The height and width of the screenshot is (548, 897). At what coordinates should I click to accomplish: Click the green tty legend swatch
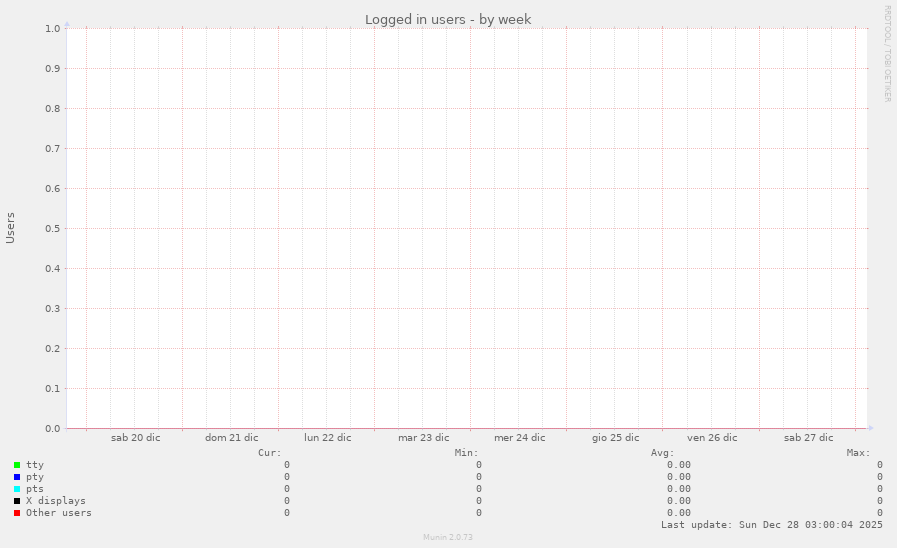pos(17,465)
